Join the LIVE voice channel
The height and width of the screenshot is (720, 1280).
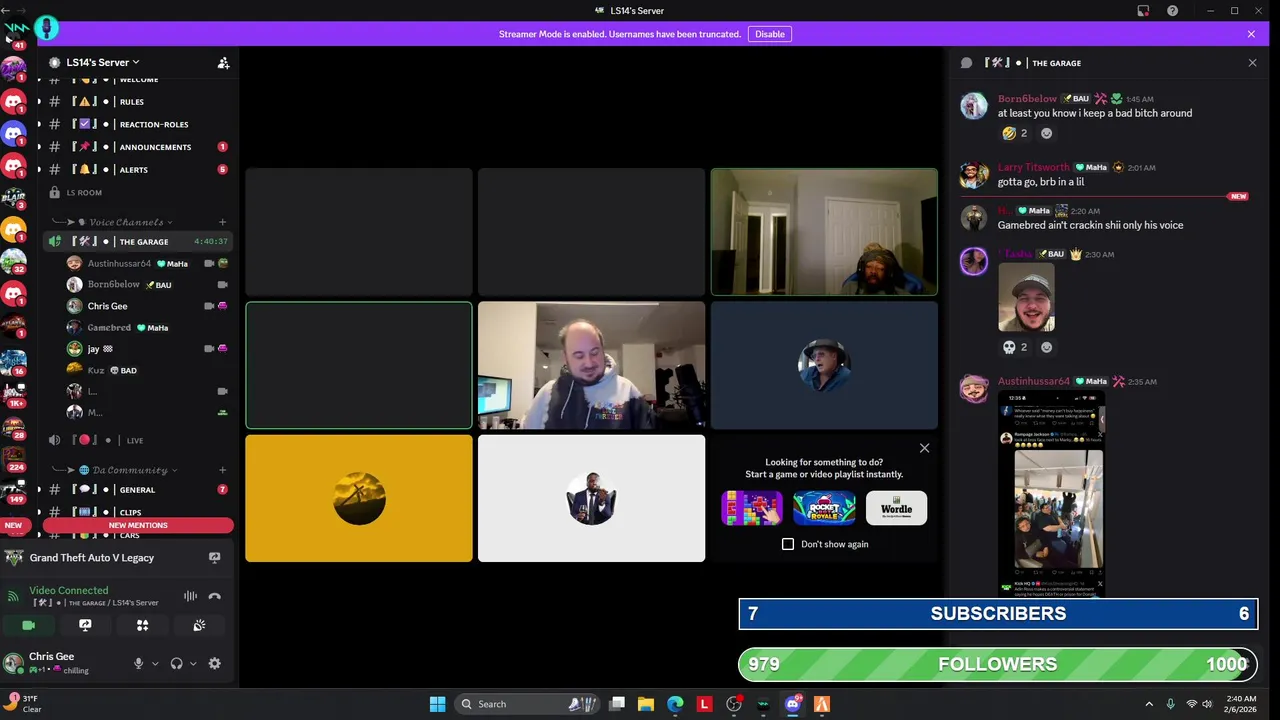138,440
